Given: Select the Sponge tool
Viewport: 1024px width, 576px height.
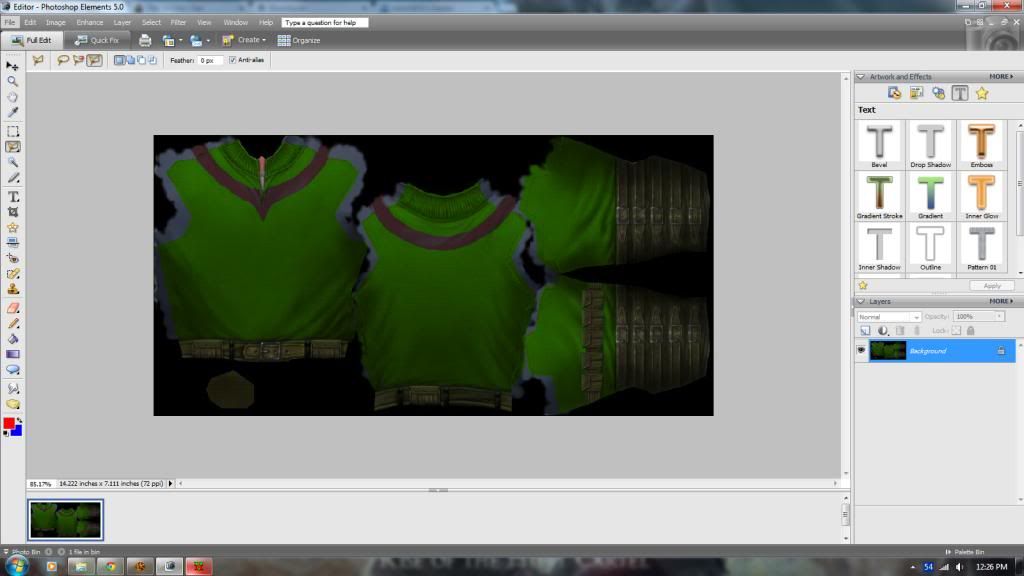Looking at the screenshot, I should pos(12,404).
